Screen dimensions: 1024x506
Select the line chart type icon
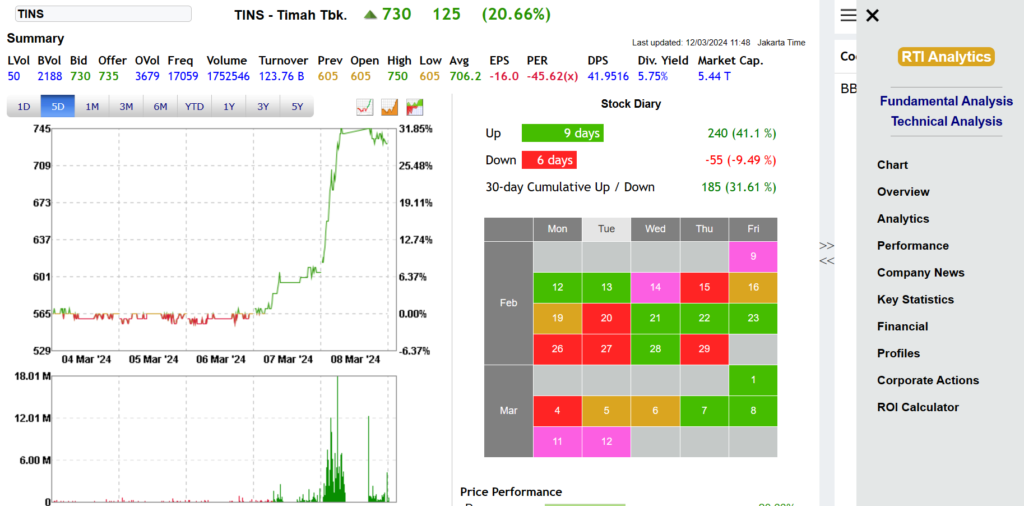point(364,107)
